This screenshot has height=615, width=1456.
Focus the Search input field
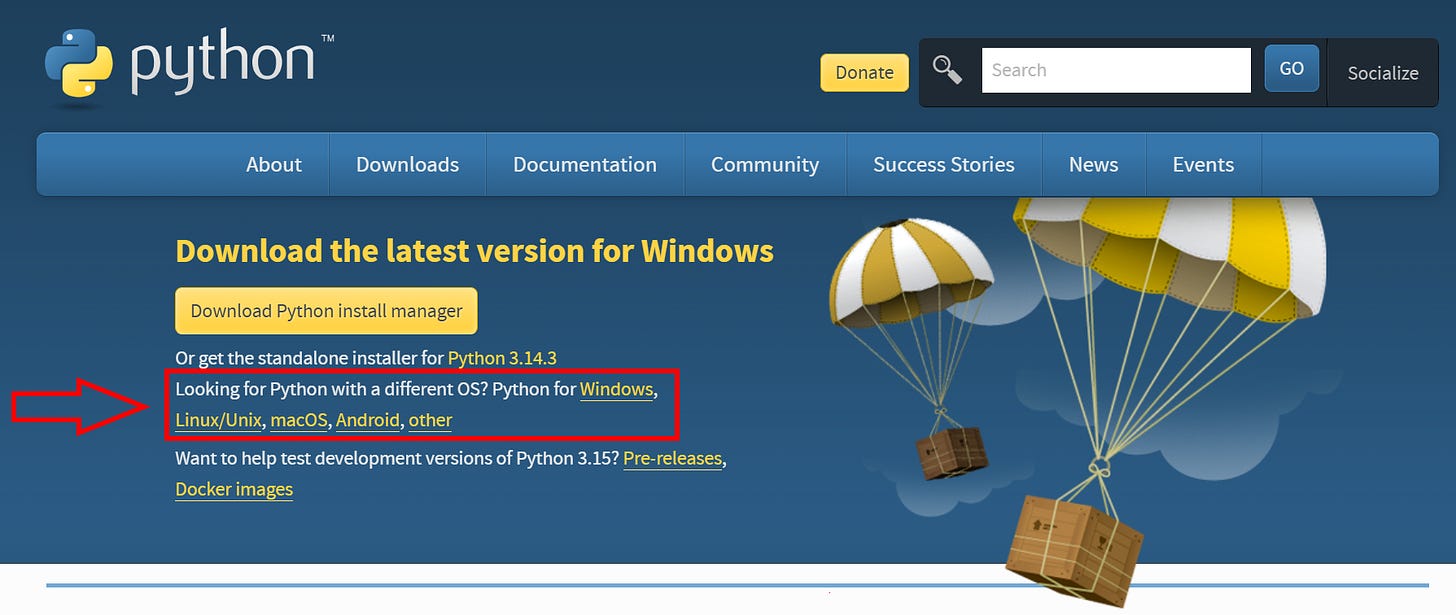coord(1116,70)
